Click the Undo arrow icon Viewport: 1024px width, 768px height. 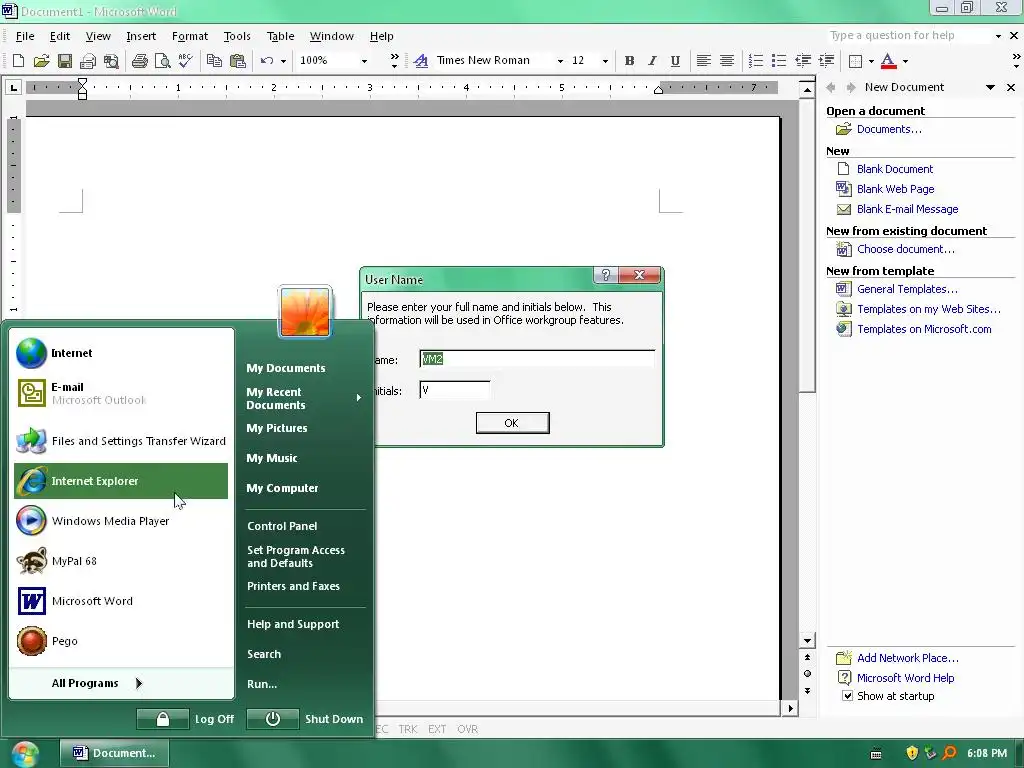(266, 61)
